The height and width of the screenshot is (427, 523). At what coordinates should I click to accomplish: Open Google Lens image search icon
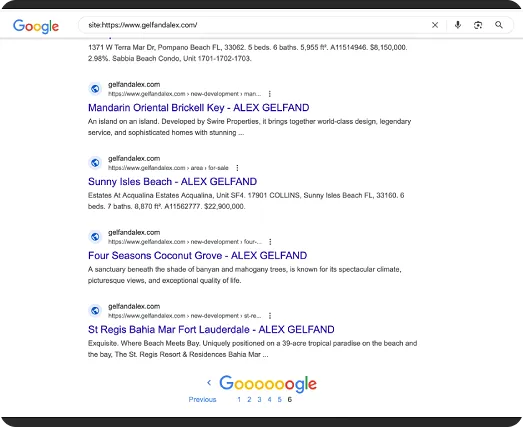click(478, 25)
